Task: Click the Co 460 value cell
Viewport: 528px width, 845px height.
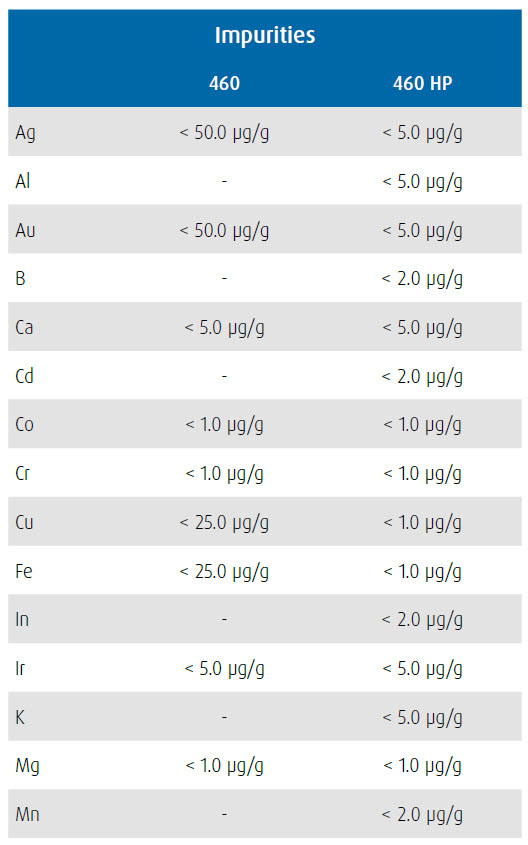Action: click(x=224, y=425)
